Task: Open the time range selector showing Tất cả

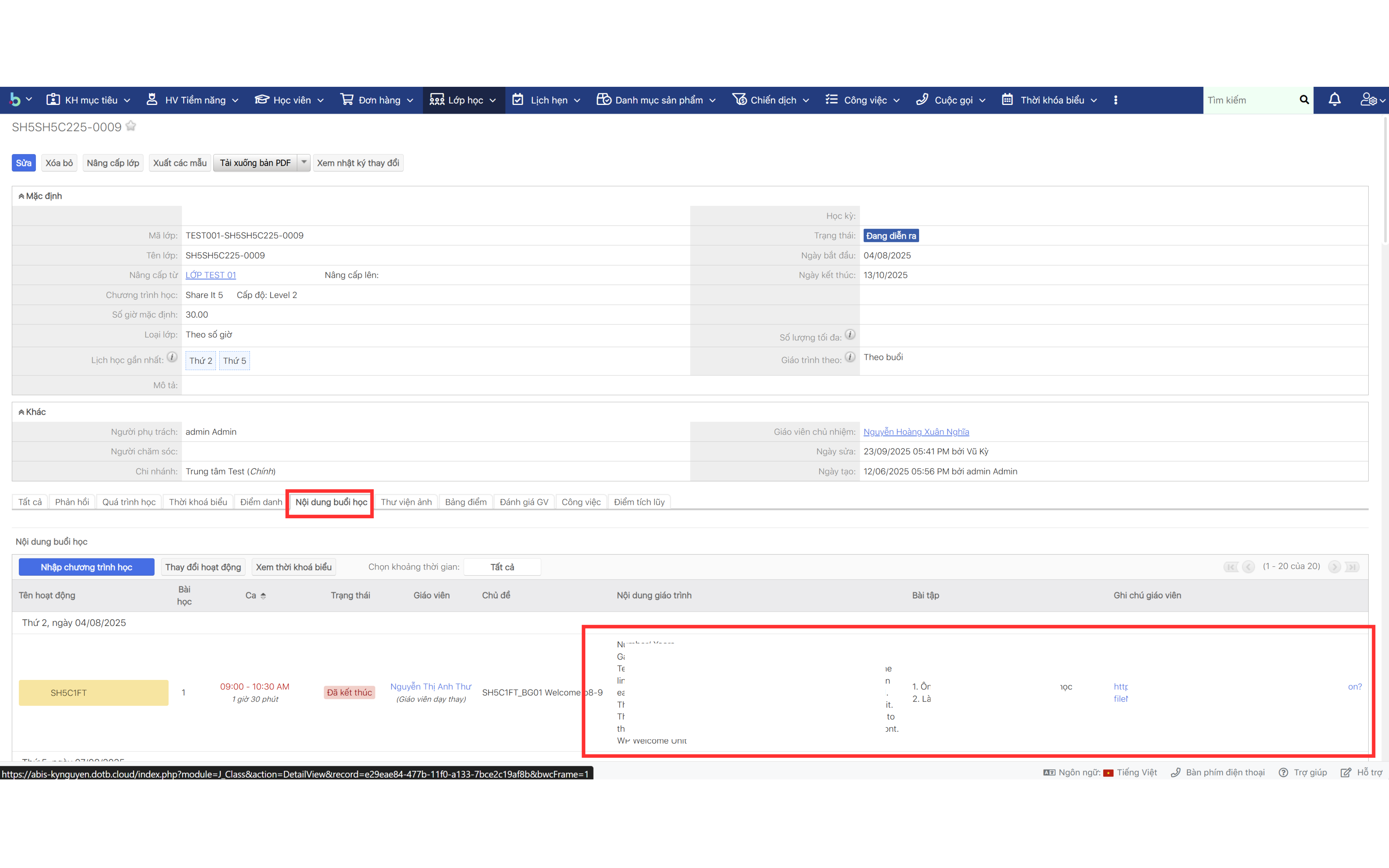Action: [502, 567]
